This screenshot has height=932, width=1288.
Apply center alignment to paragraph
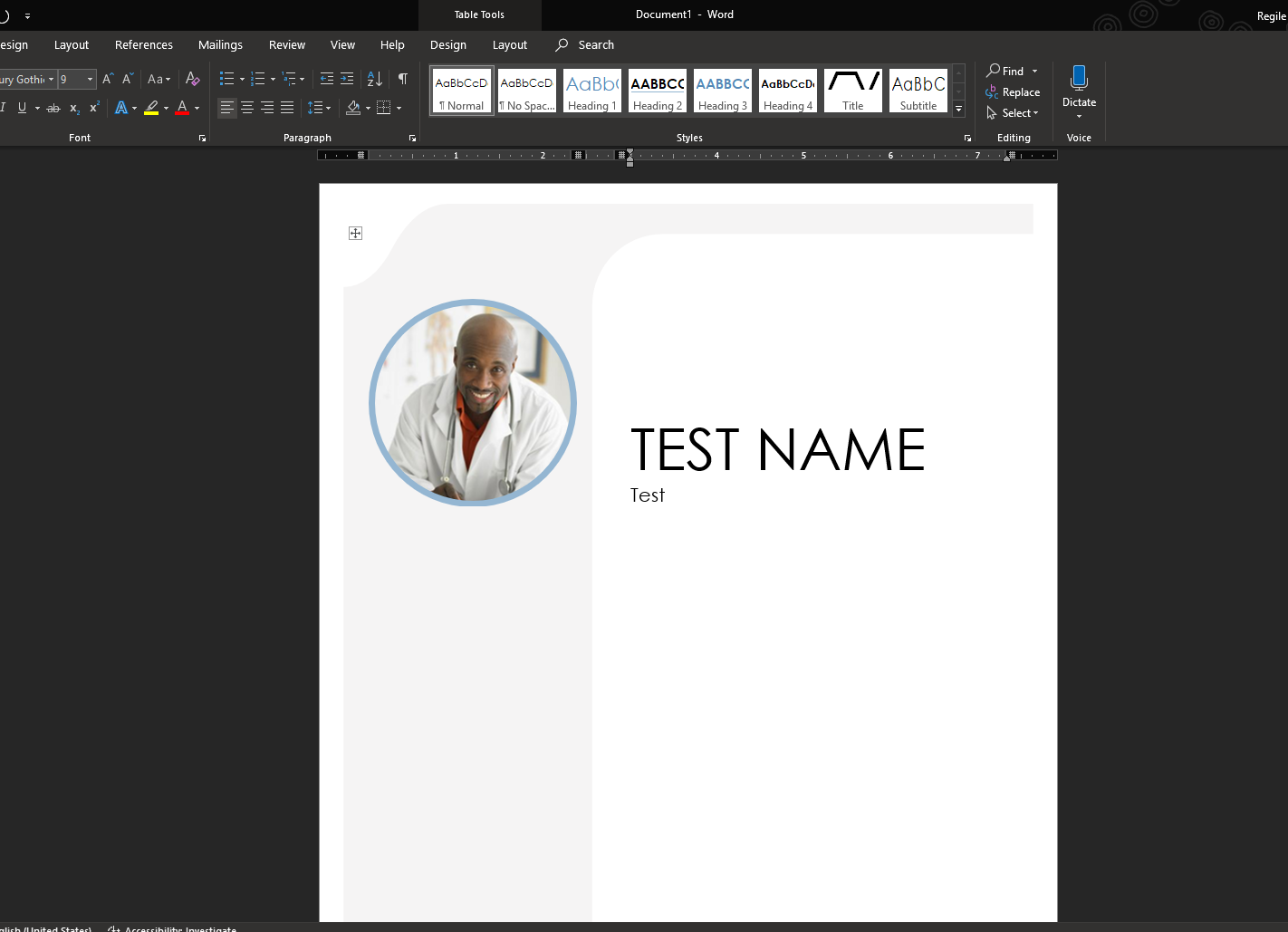247,108
